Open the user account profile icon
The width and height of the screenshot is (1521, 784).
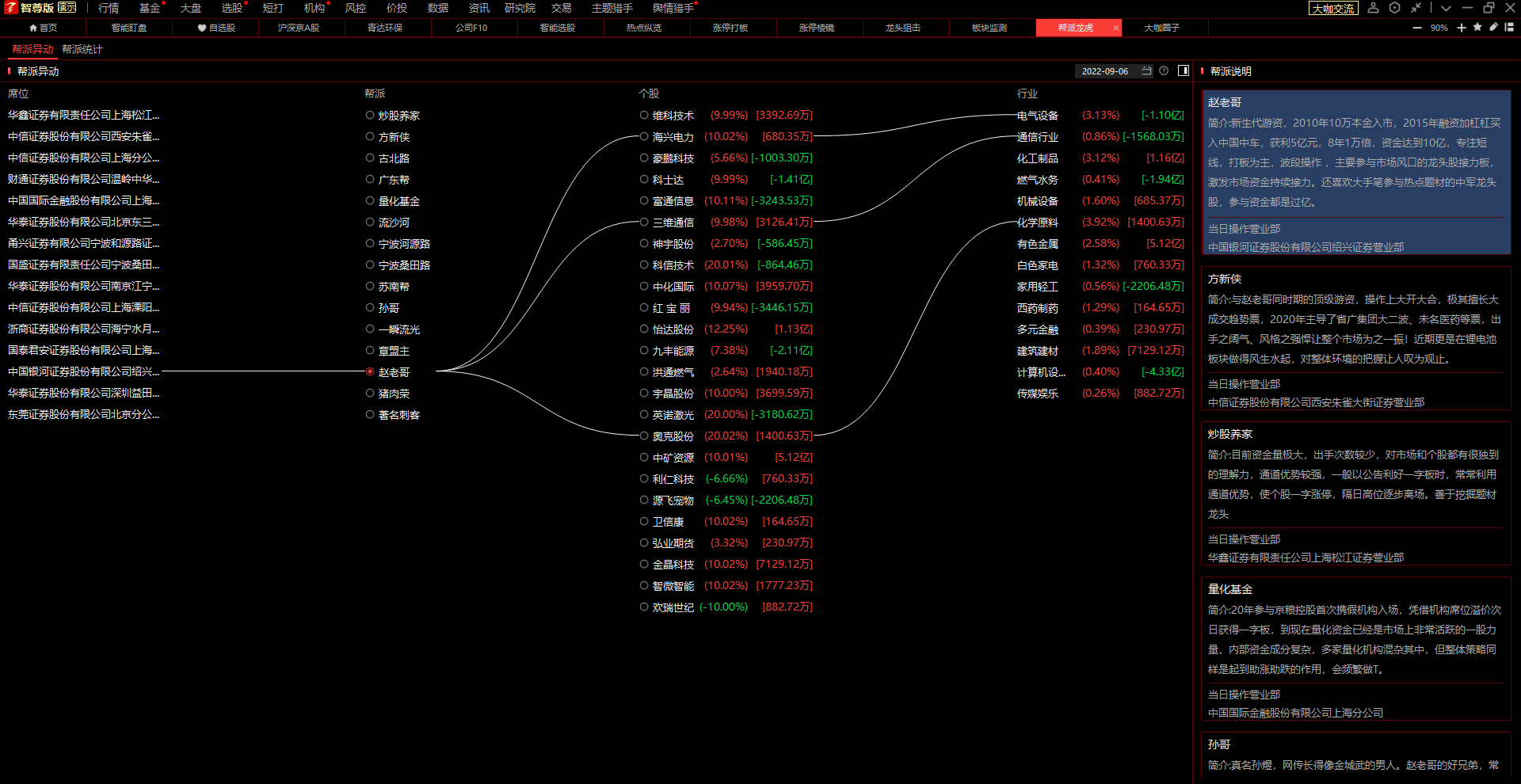(x=1374, y=8)
